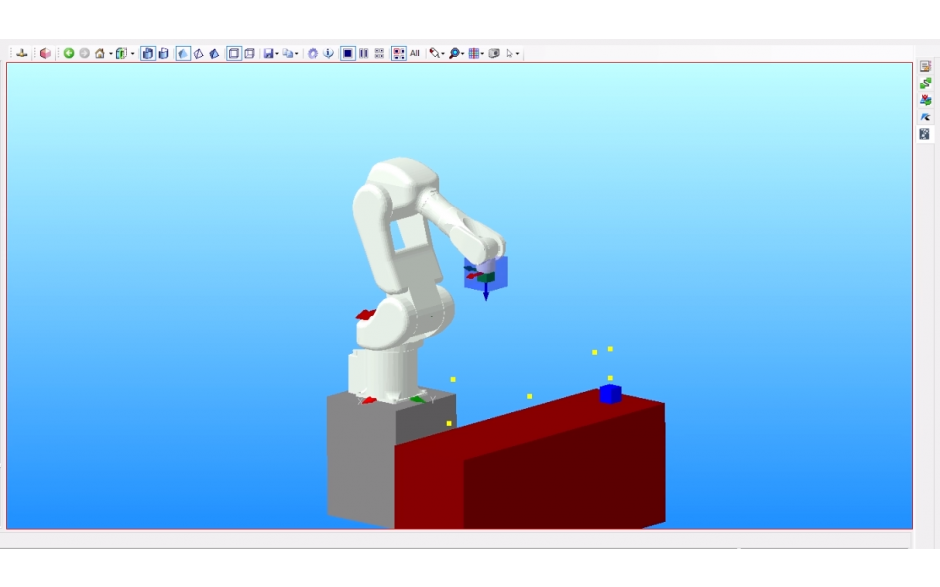Switch to four-pane viewport layout

[379, 53]
